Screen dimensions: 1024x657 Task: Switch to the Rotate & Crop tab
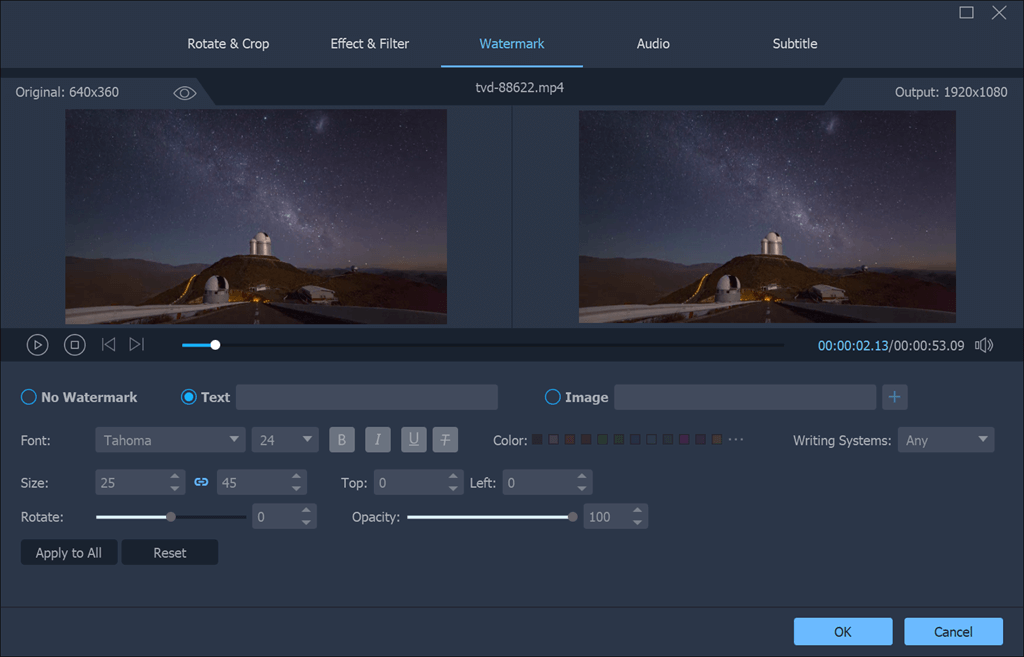coord(228,44)
